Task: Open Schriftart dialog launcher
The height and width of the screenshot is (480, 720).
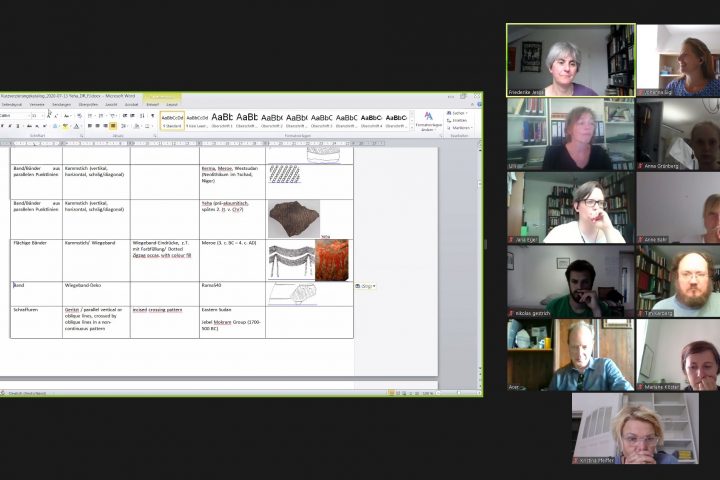Action: click(81, 136)
